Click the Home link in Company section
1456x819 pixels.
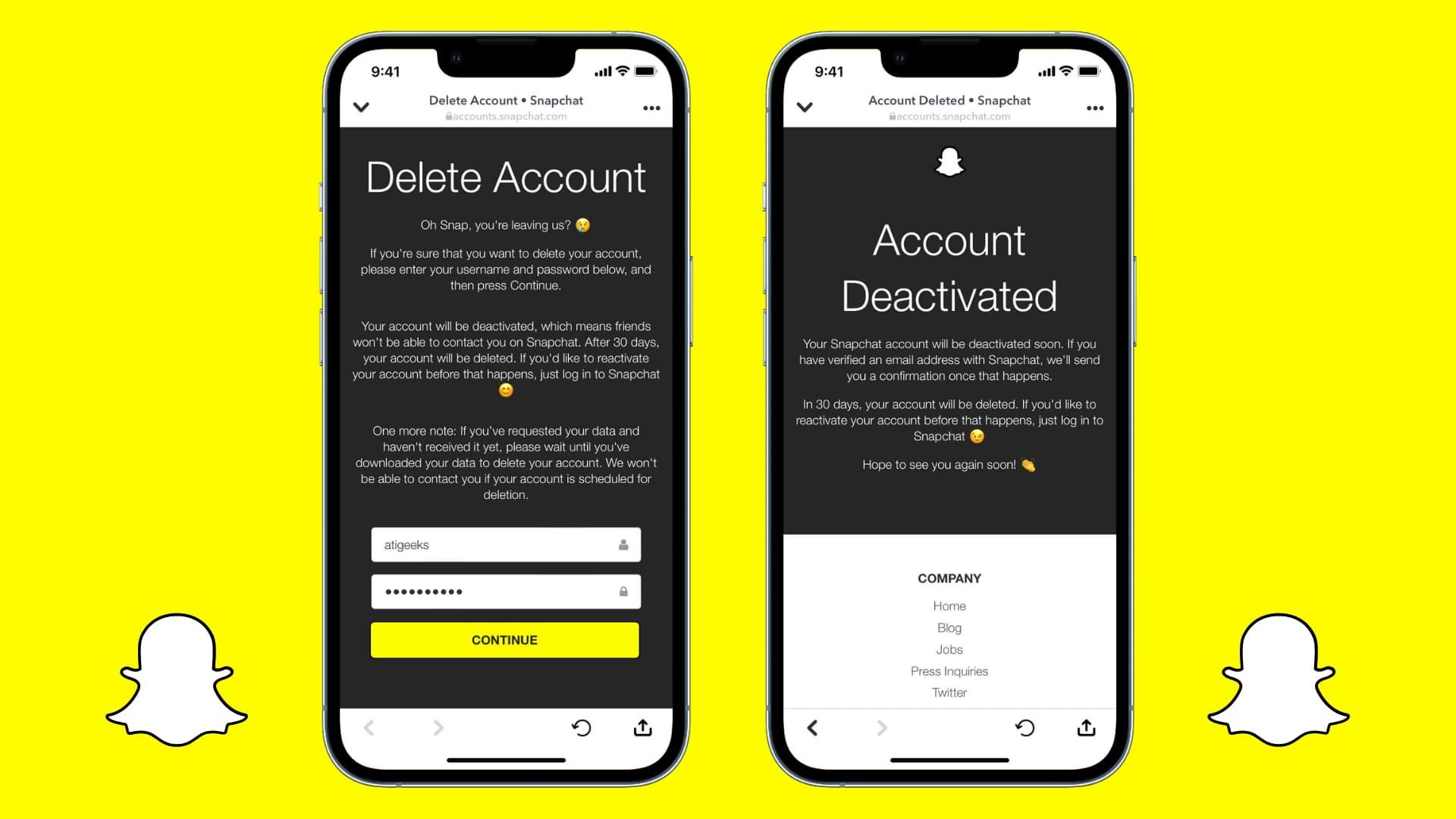click(949, 605)
